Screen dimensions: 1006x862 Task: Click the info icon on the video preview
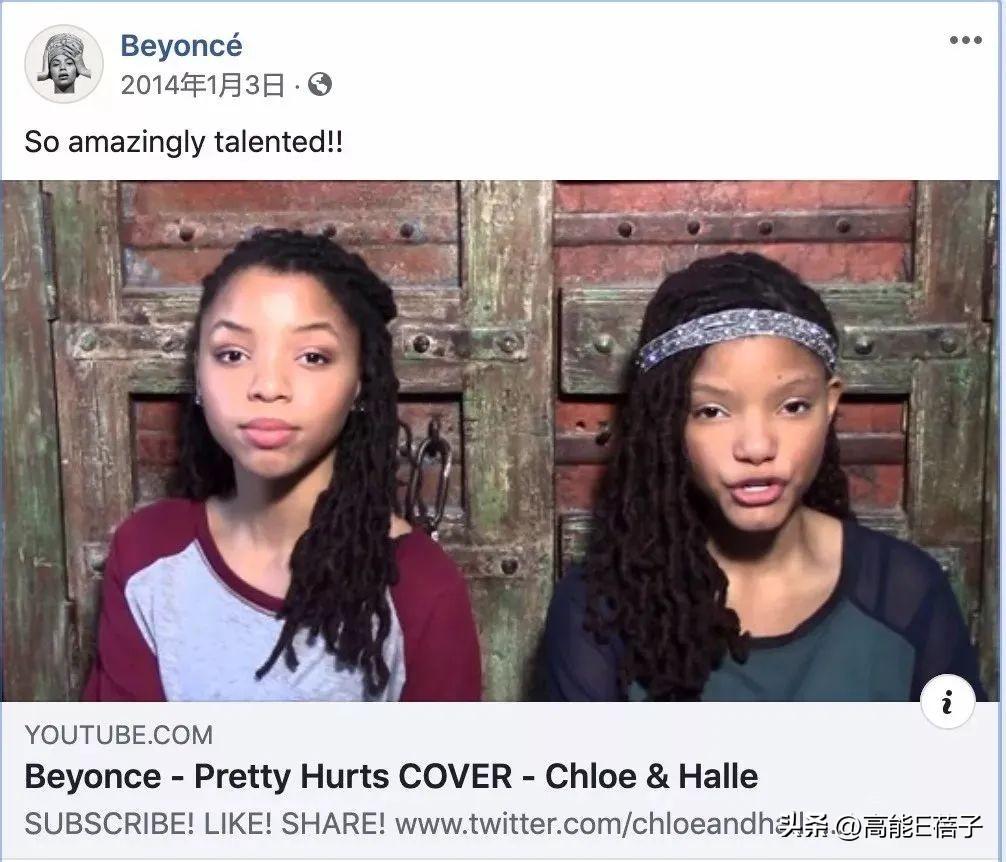pos(947,701)
